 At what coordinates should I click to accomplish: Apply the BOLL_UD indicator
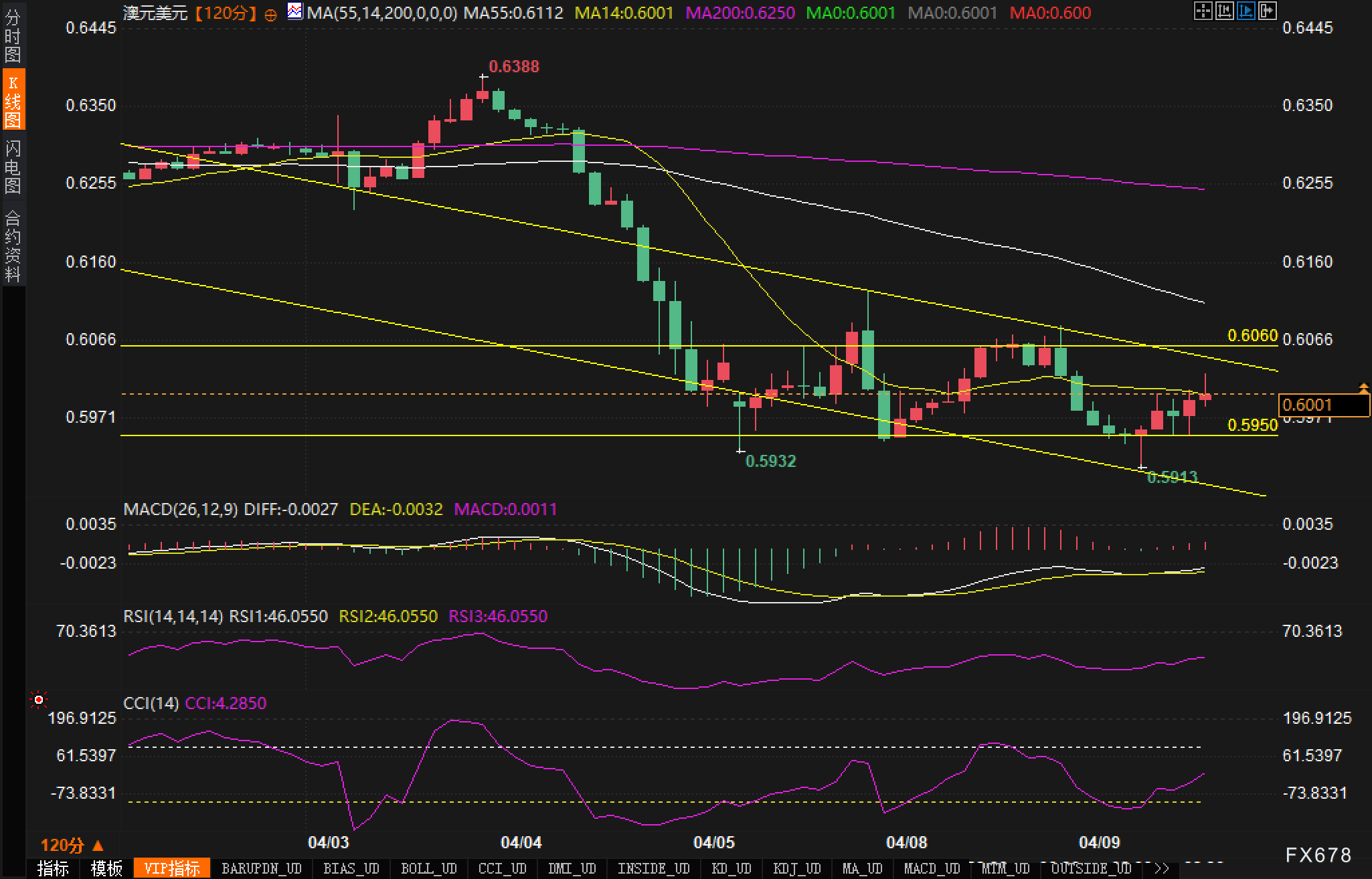[428, 868]
